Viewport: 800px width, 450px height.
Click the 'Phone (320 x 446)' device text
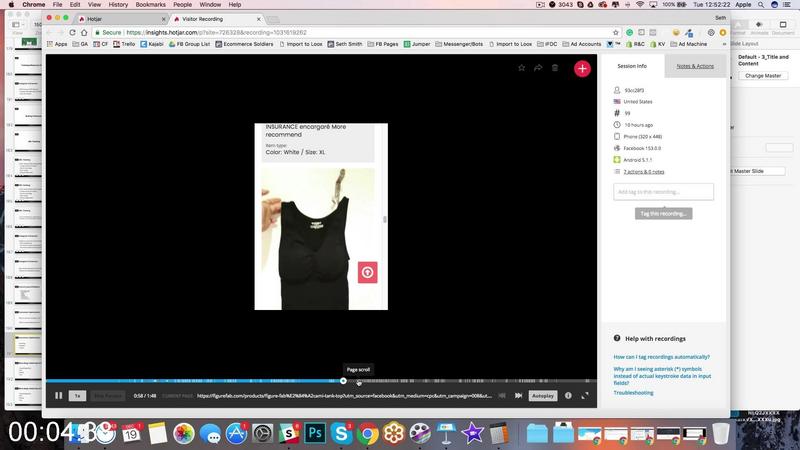(x=642, y=136)
